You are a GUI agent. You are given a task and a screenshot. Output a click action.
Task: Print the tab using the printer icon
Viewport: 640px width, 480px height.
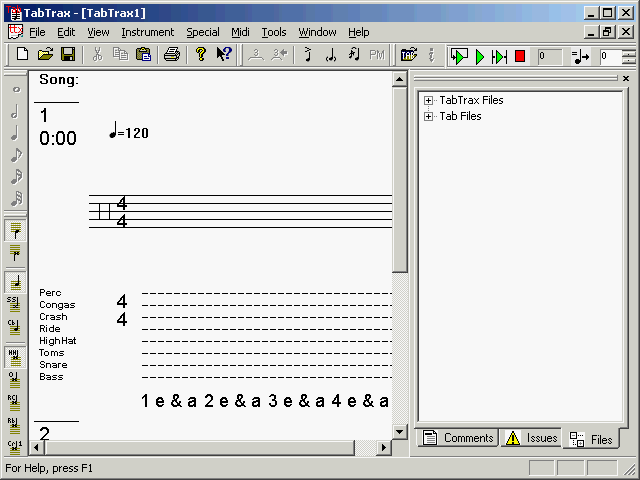(172, 54)
